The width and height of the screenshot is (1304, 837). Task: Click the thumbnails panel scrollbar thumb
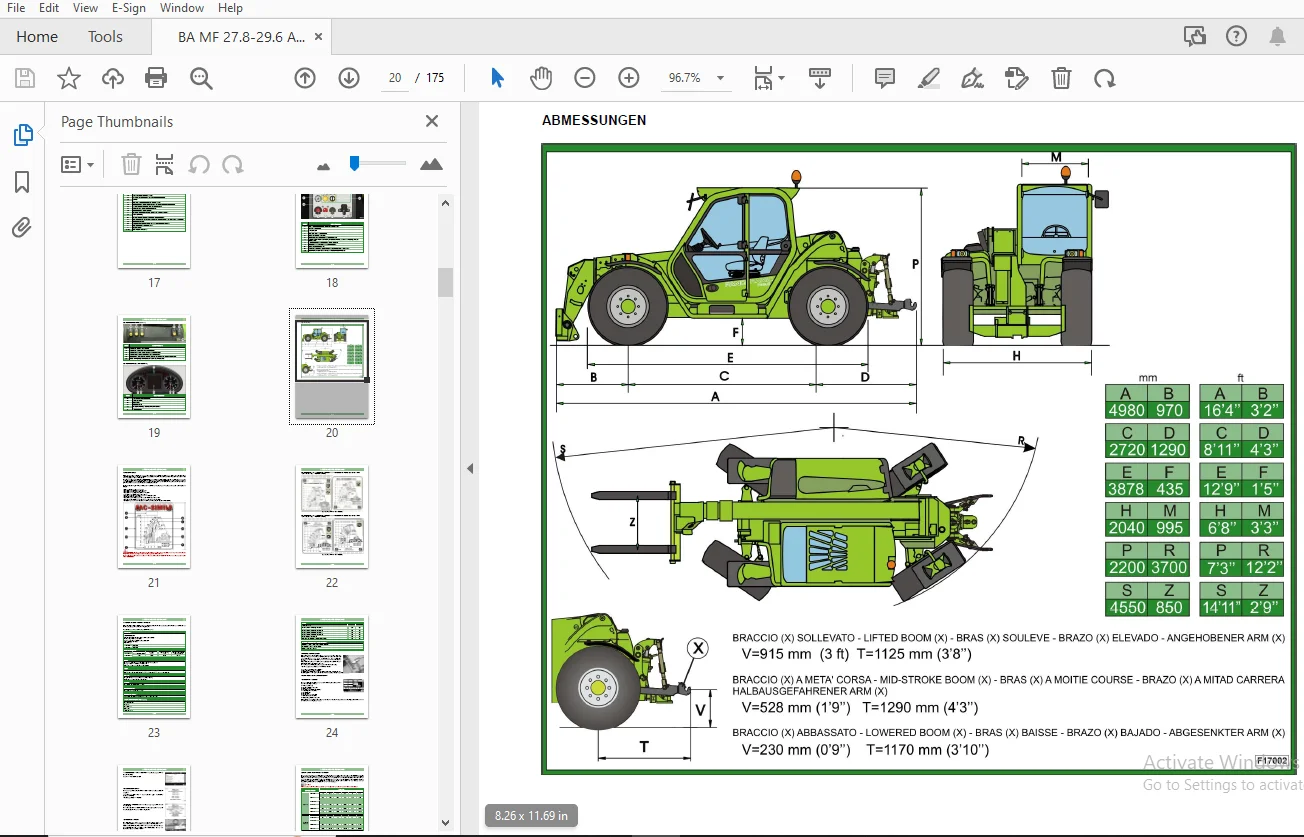click(x=445, y=282)
